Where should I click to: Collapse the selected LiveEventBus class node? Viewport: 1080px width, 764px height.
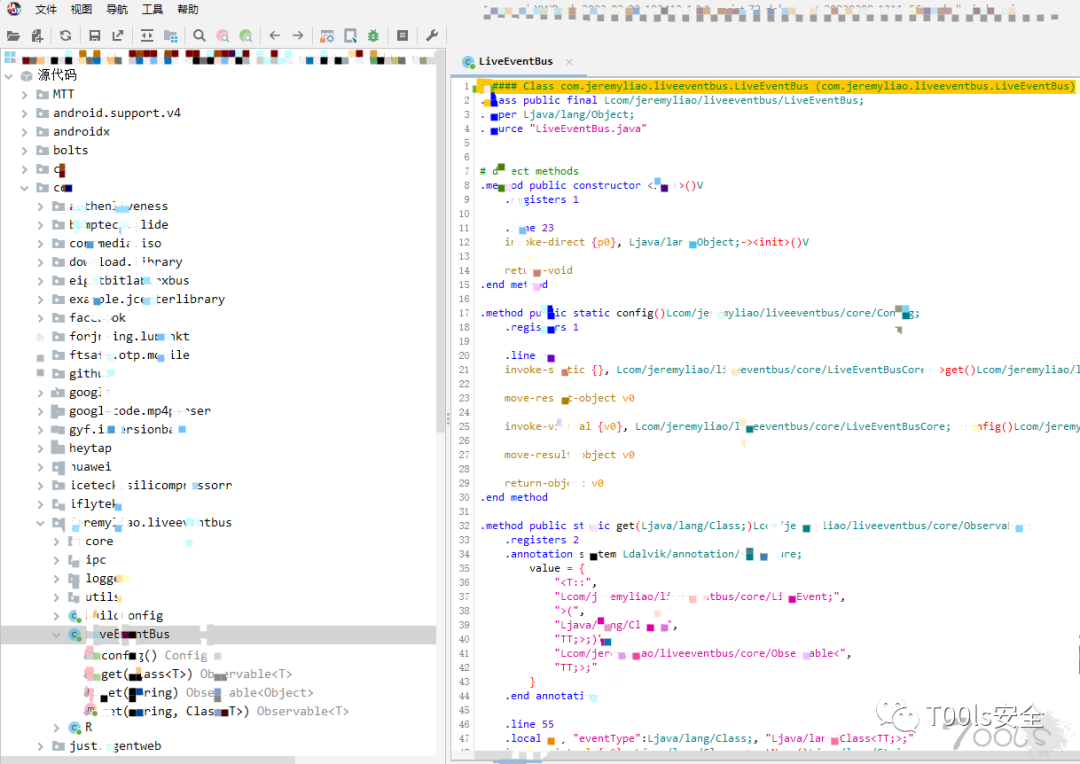click(56, 634)
